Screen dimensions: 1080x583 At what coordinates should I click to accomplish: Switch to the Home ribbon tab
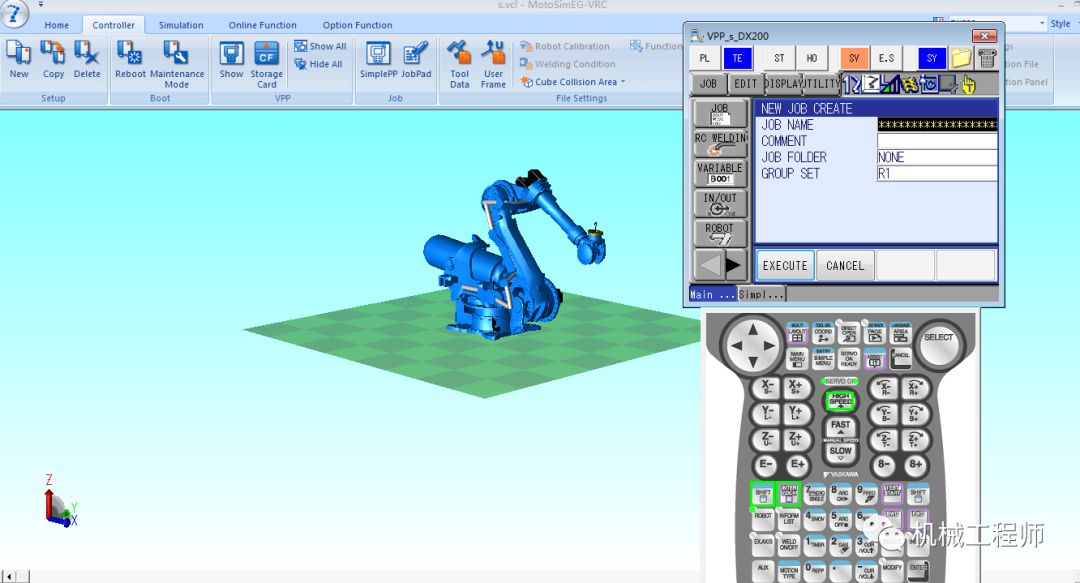(x=56, y=25)
